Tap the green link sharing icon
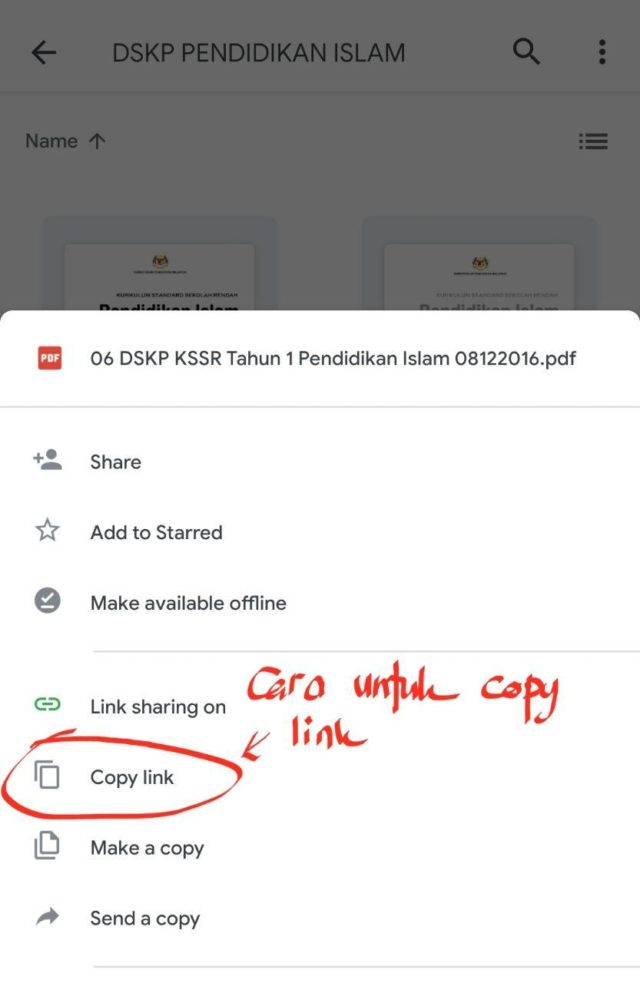This screenshot has height=983, width=640. coord(48,705)
